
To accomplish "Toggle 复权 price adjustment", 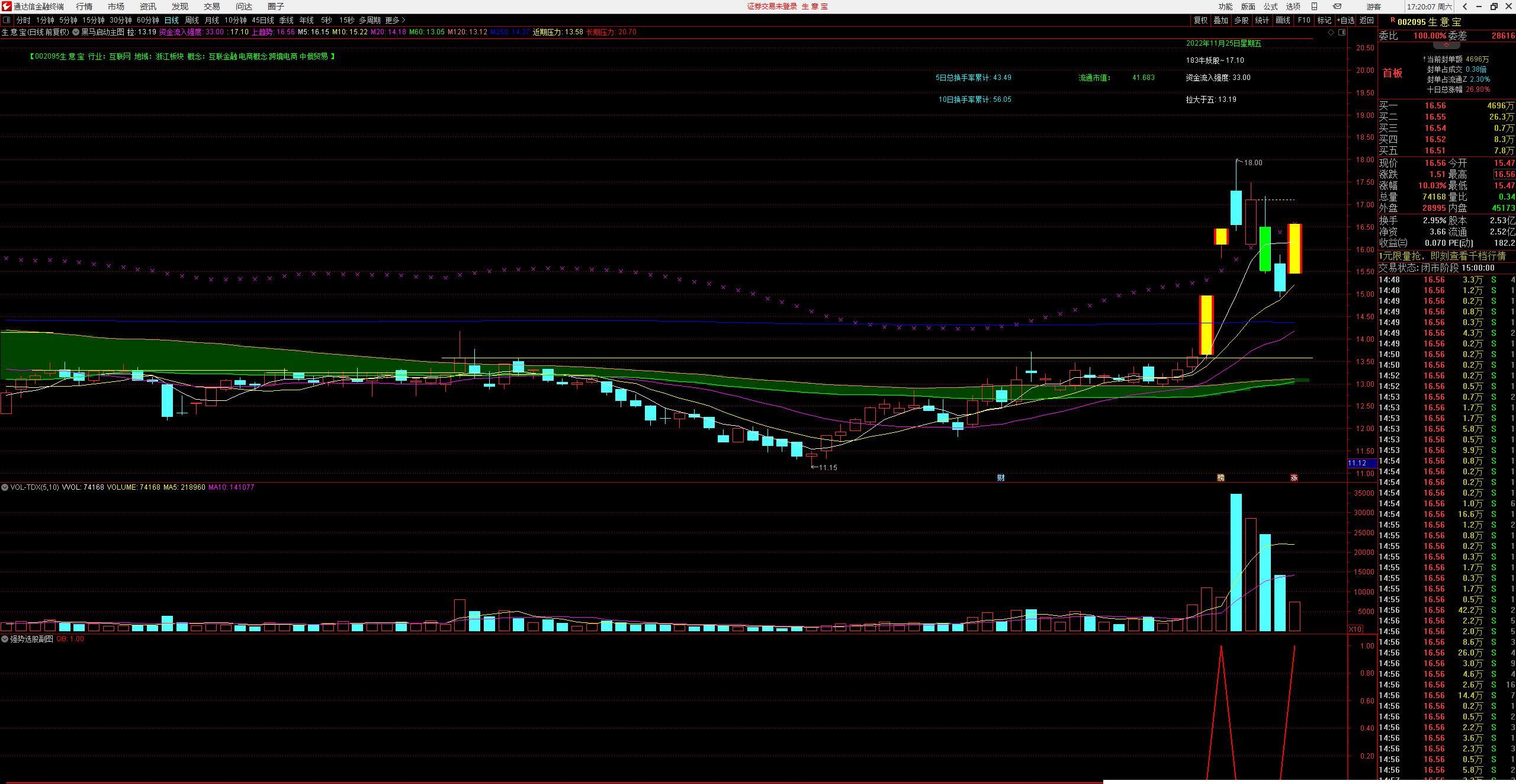I will tap(1200, 20).
